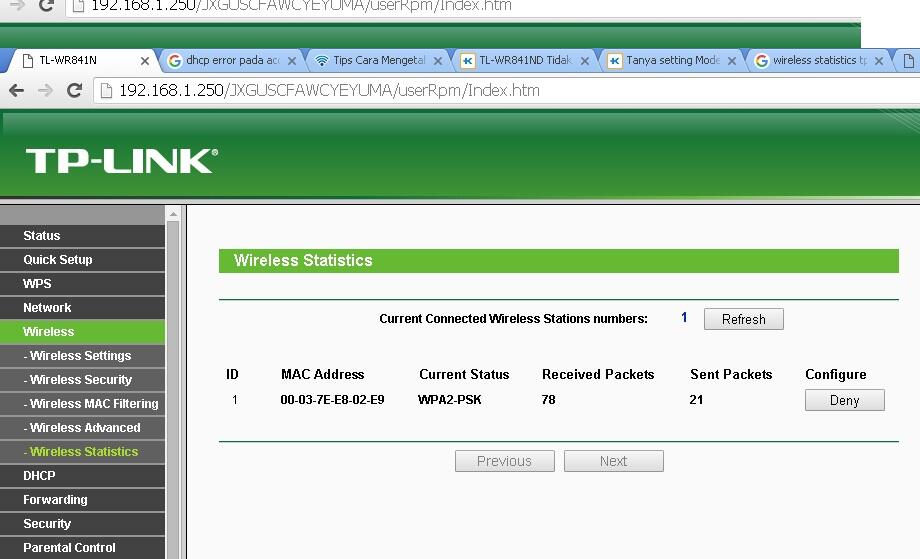Open the DHCP menu

(82, 476)
